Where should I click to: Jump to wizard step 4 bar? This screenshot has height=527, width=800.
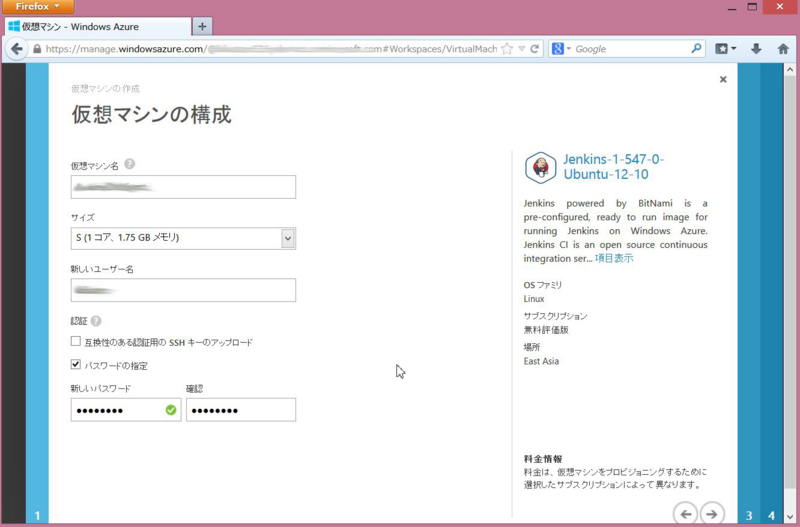771,293
